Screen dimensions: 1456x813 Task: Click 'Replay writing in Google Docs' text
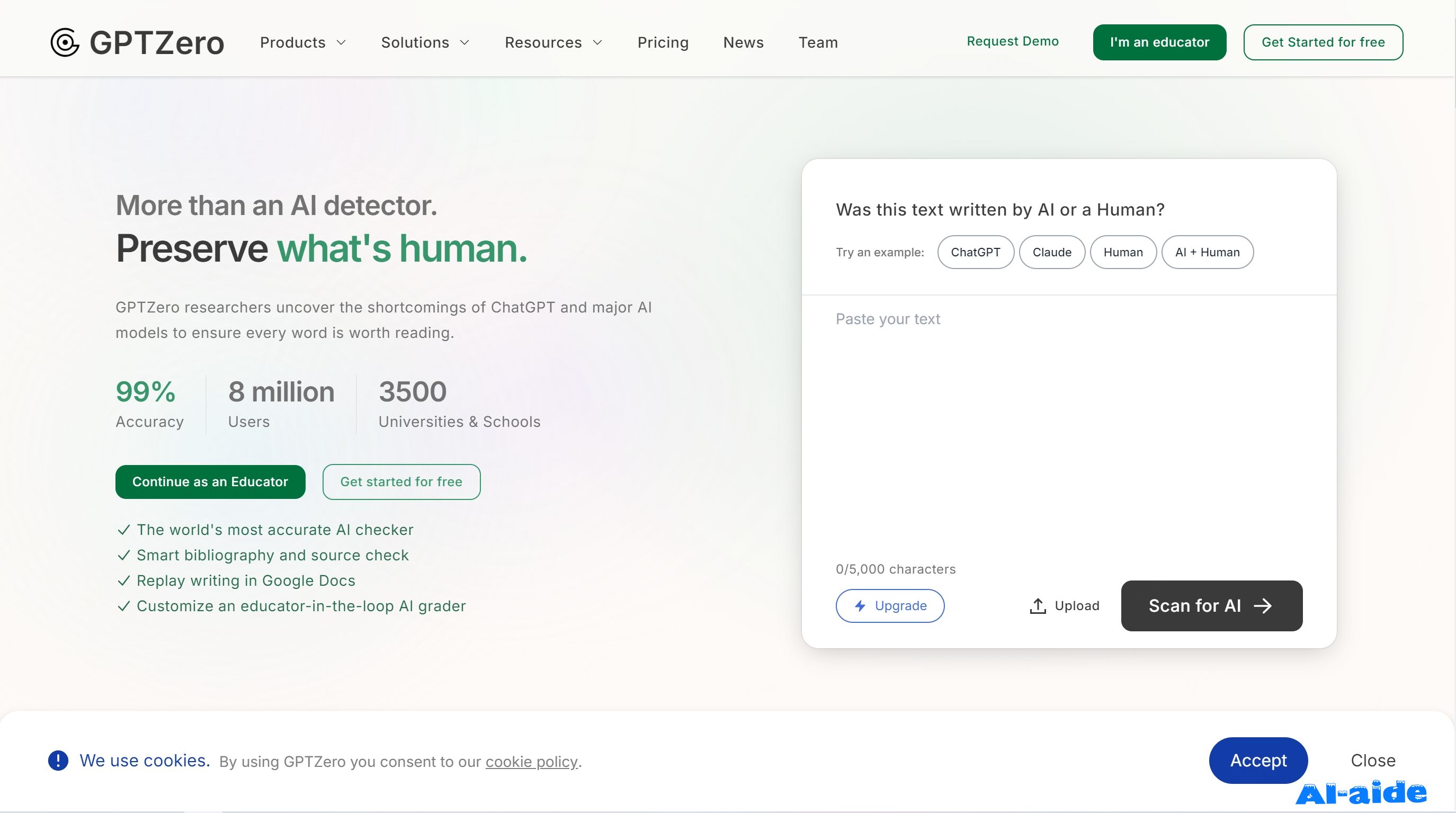click(246, 580)
